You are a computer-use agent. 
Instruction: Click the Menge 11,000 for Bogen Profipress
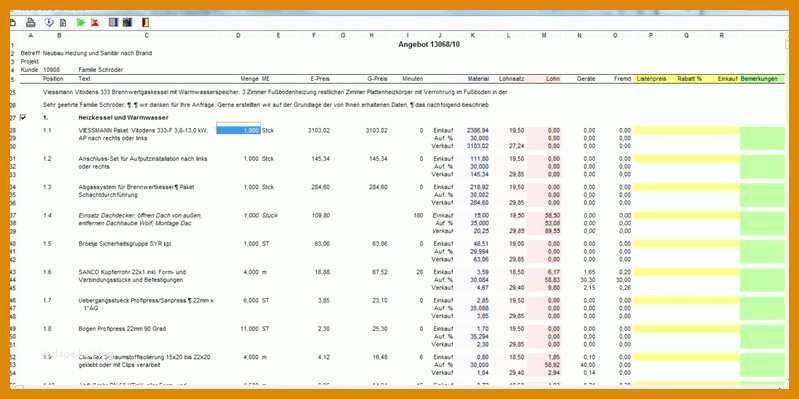[x=250, y=329]
